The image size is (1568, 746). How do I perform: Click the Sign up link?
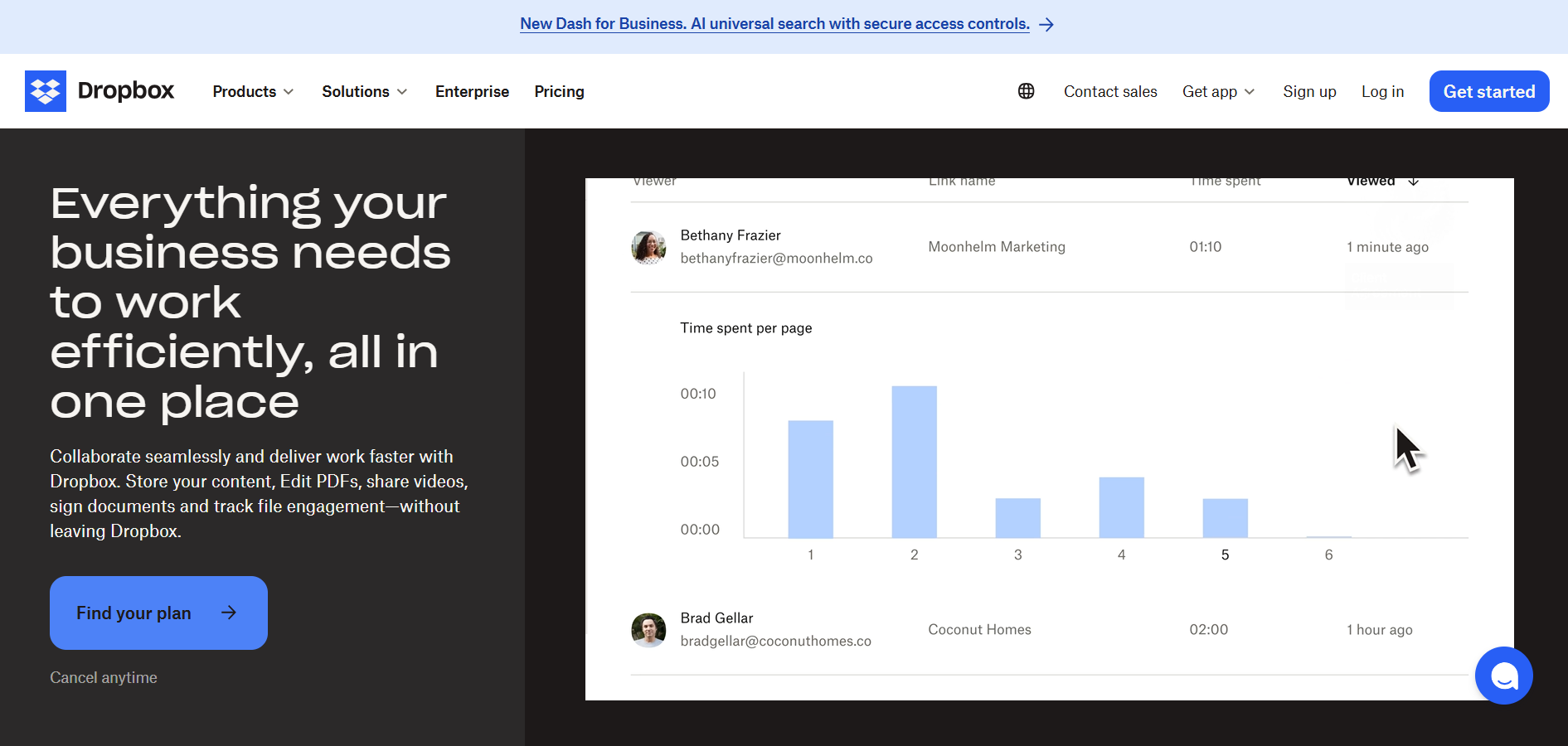pos(1309,91)
